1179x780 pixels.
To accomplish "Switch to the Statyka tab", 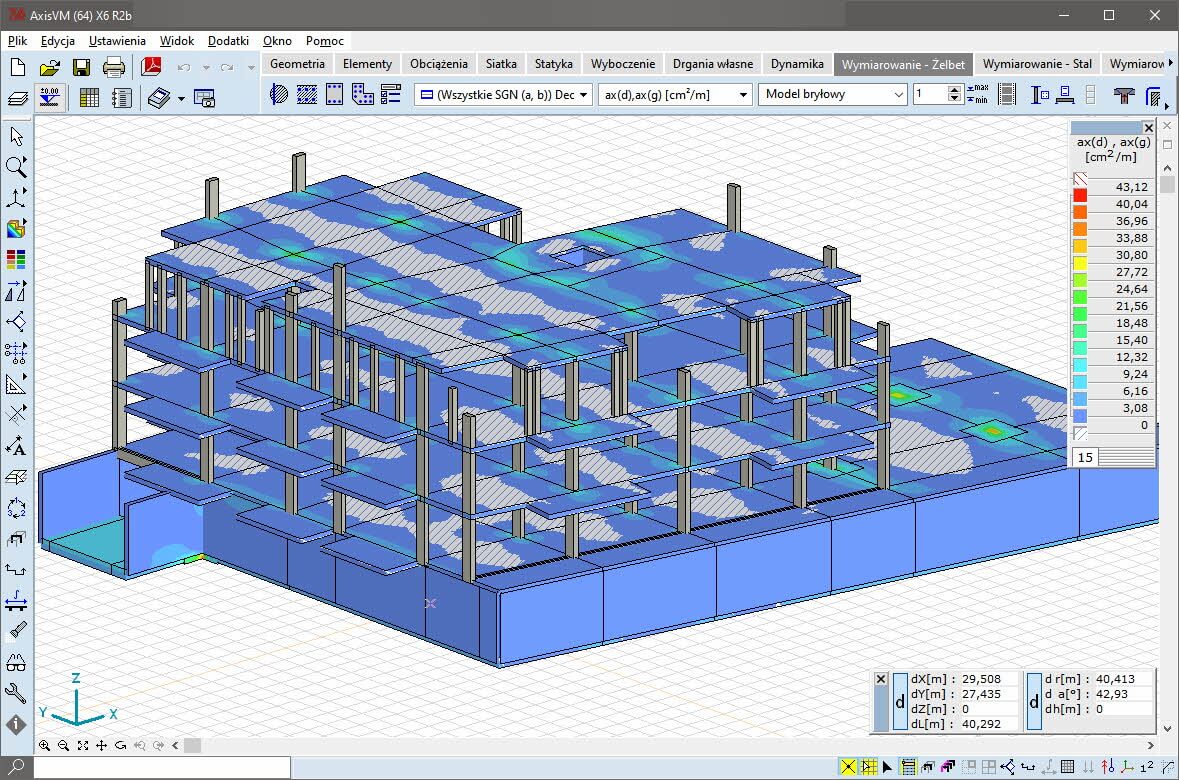I will click(553, 63).
